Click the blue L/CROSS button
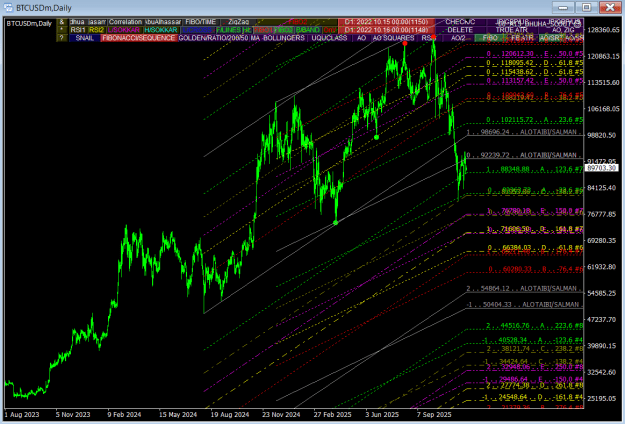625x424 pixels. tap(198, 30)
